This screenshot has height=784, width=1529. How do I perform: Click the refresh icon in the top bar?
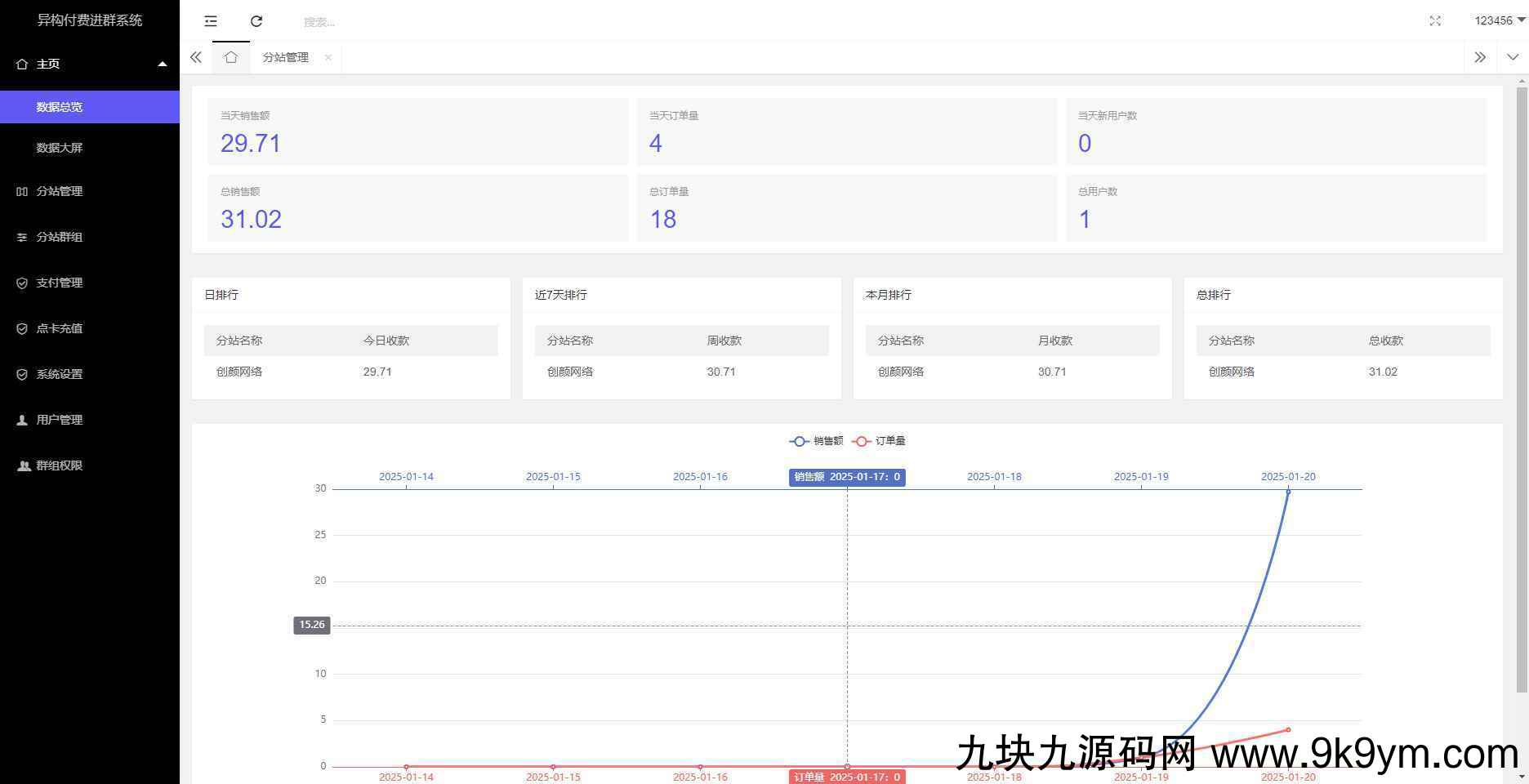pyautogui.click(x=256, y=21)
